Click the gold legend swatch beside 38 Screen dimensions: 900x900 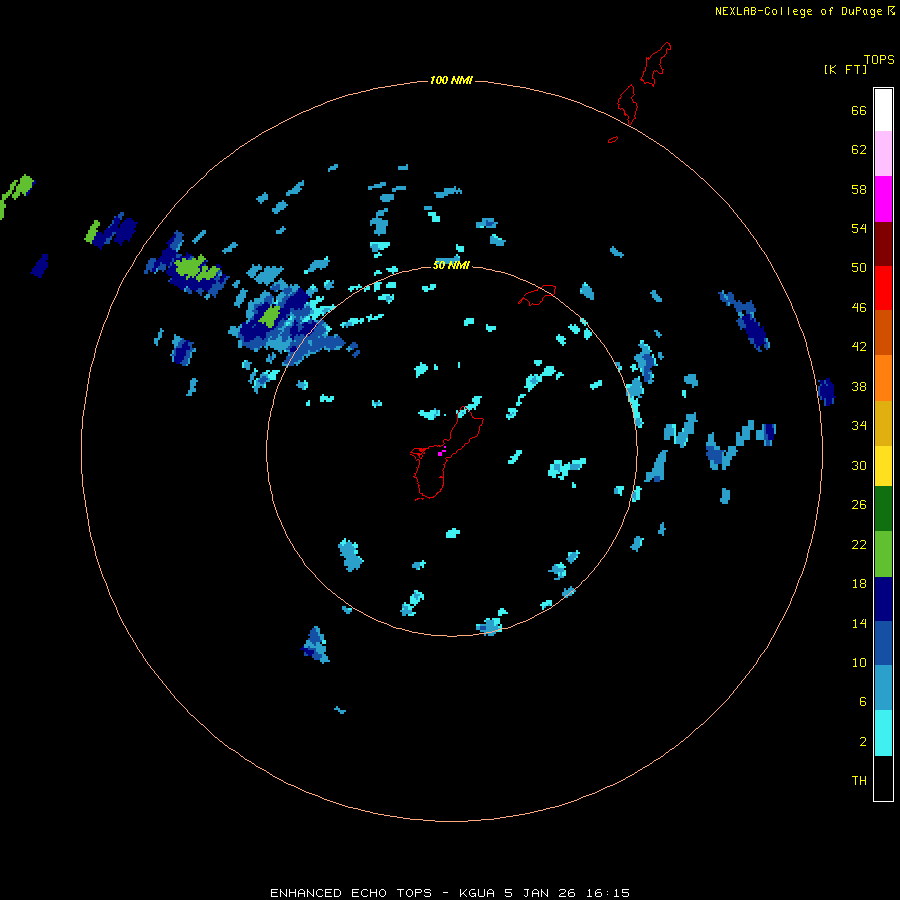[883, 423]
